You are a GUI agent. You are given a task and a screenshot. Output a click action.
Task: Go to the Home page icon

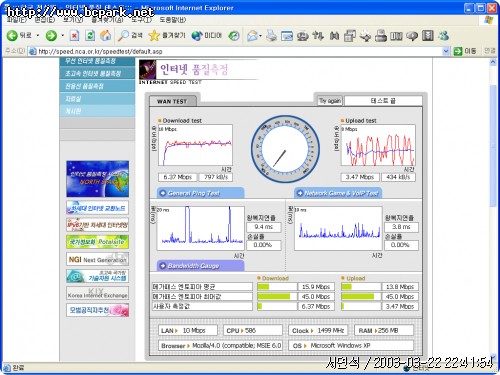pos(106,35)
